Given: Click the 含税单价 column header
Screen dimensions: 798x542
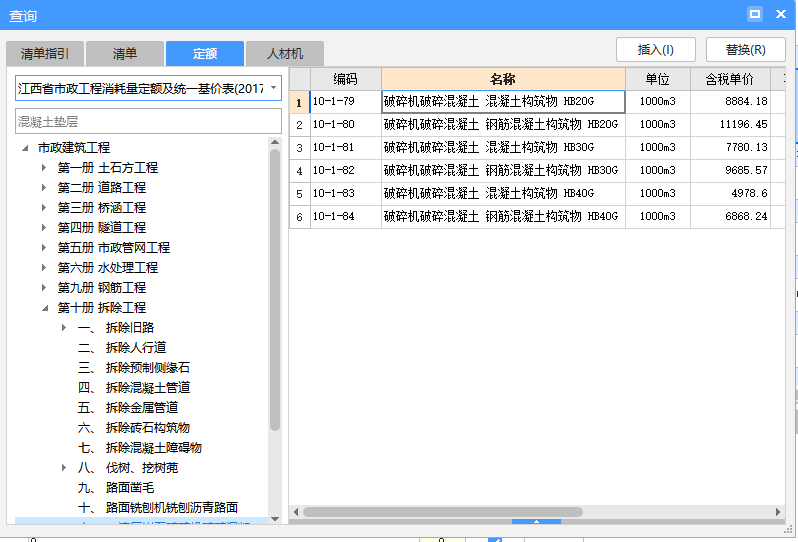Looking at the screenshot, I should (x=730, y=79).
